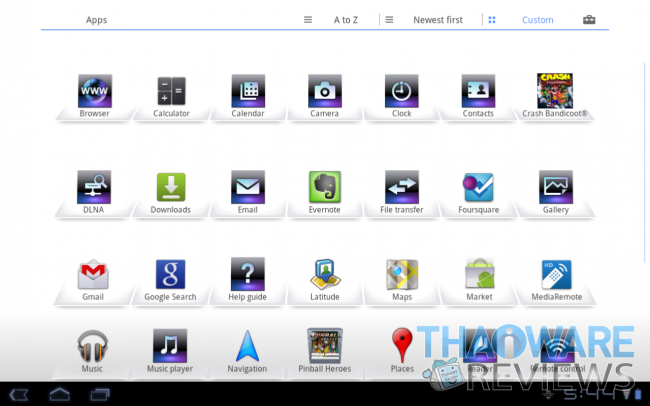The image size is (650, 406).
Task: Launch Pinball Heroes
Action: (x=325, y=345)
